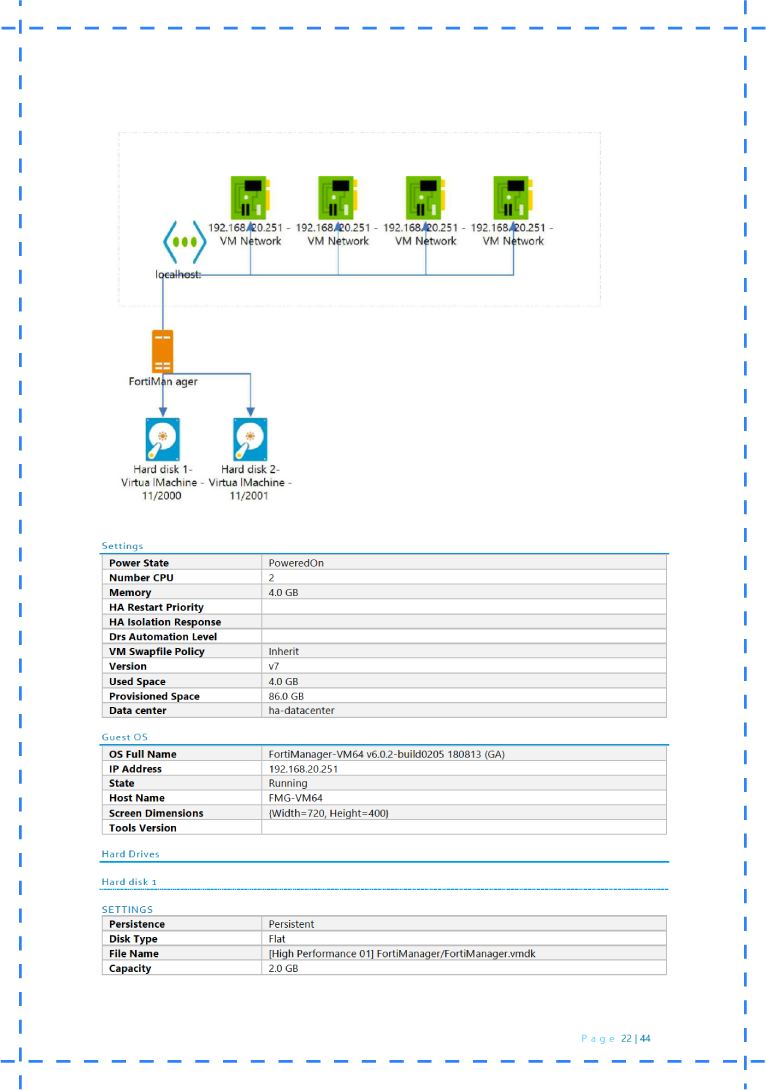
Task: Click the 'Settings' section heading
Action: click(122, 546)
